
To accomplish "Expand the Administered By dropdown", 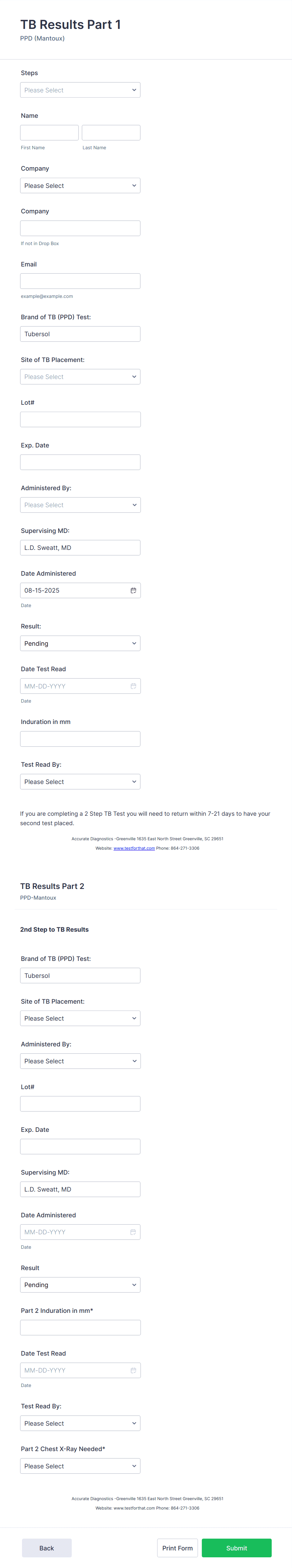I will coord(80,505).
